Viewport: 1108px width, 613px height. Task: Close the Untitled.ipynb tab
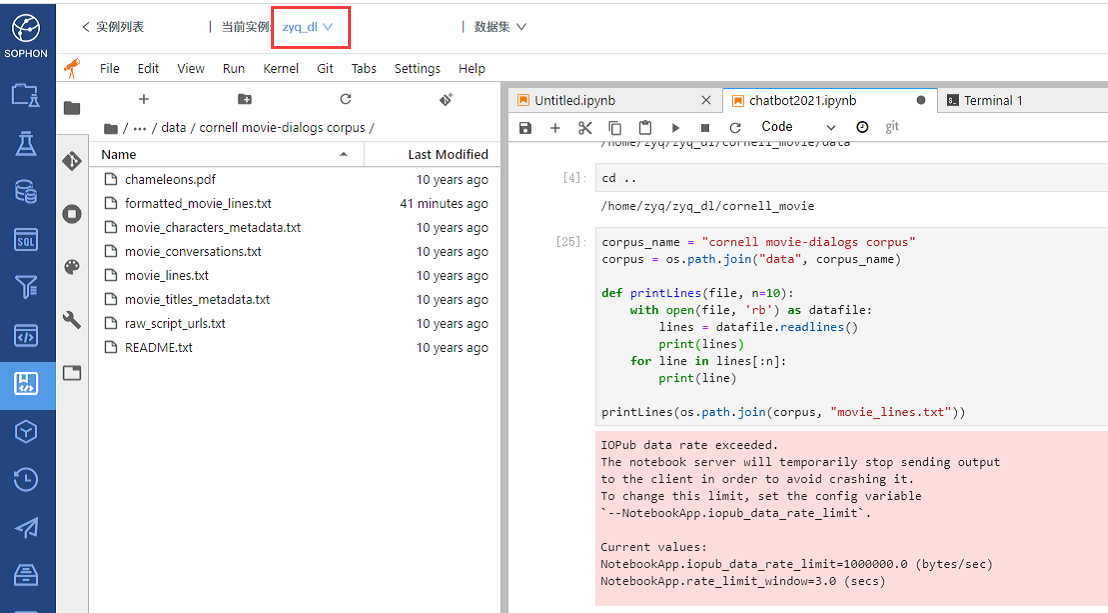pos(706,100)
